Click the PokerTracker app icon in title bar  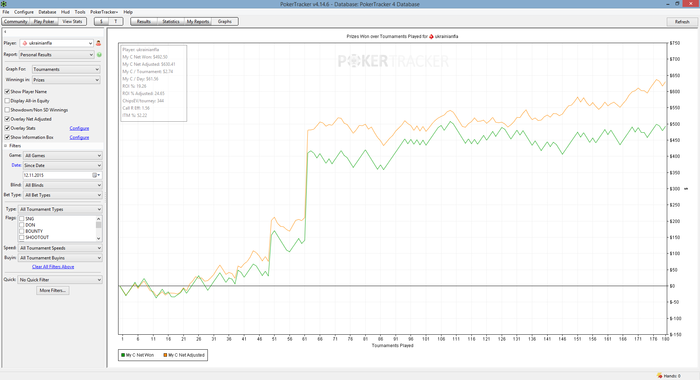point(4,4)
